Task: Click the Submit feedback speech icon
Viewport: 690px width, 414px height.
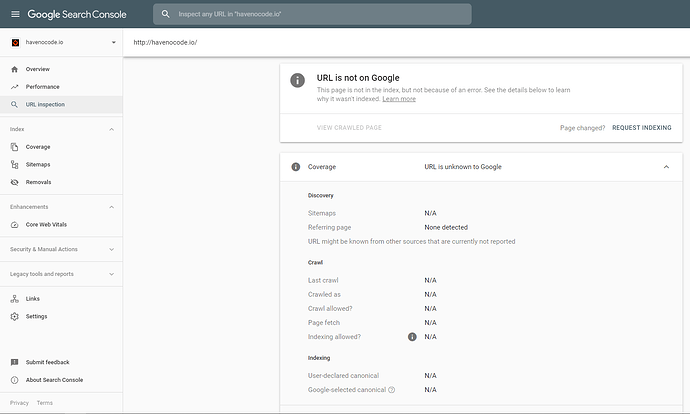Action: 15,362
